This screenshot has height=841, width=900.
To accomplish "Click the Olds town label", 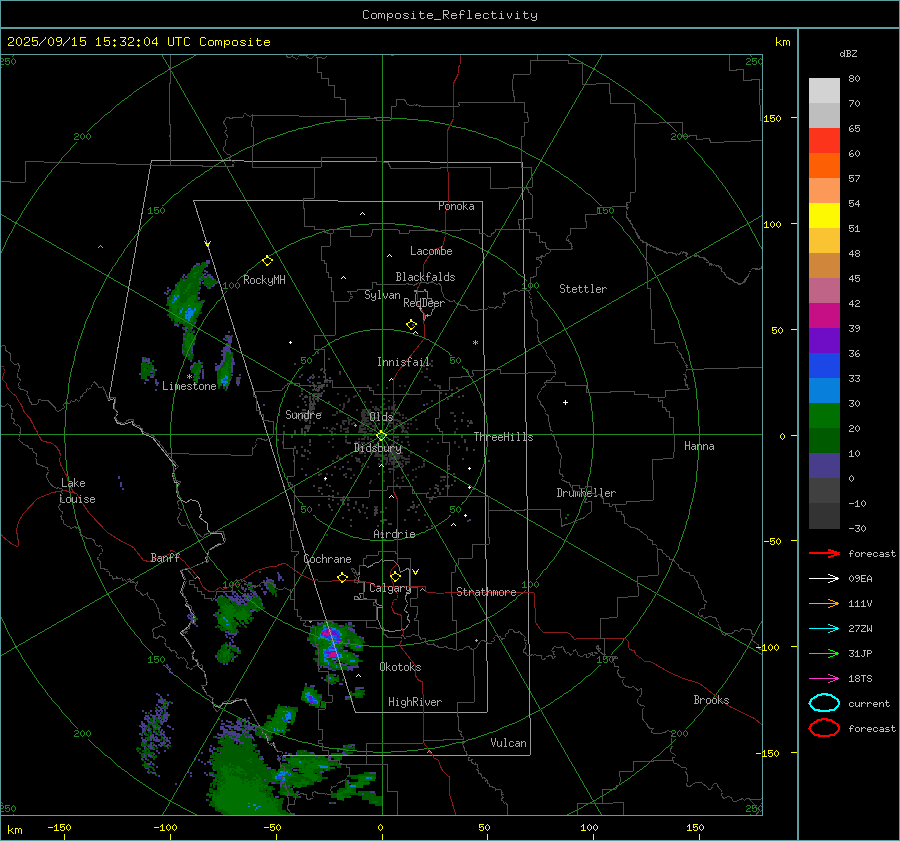I will pos(381,417).
